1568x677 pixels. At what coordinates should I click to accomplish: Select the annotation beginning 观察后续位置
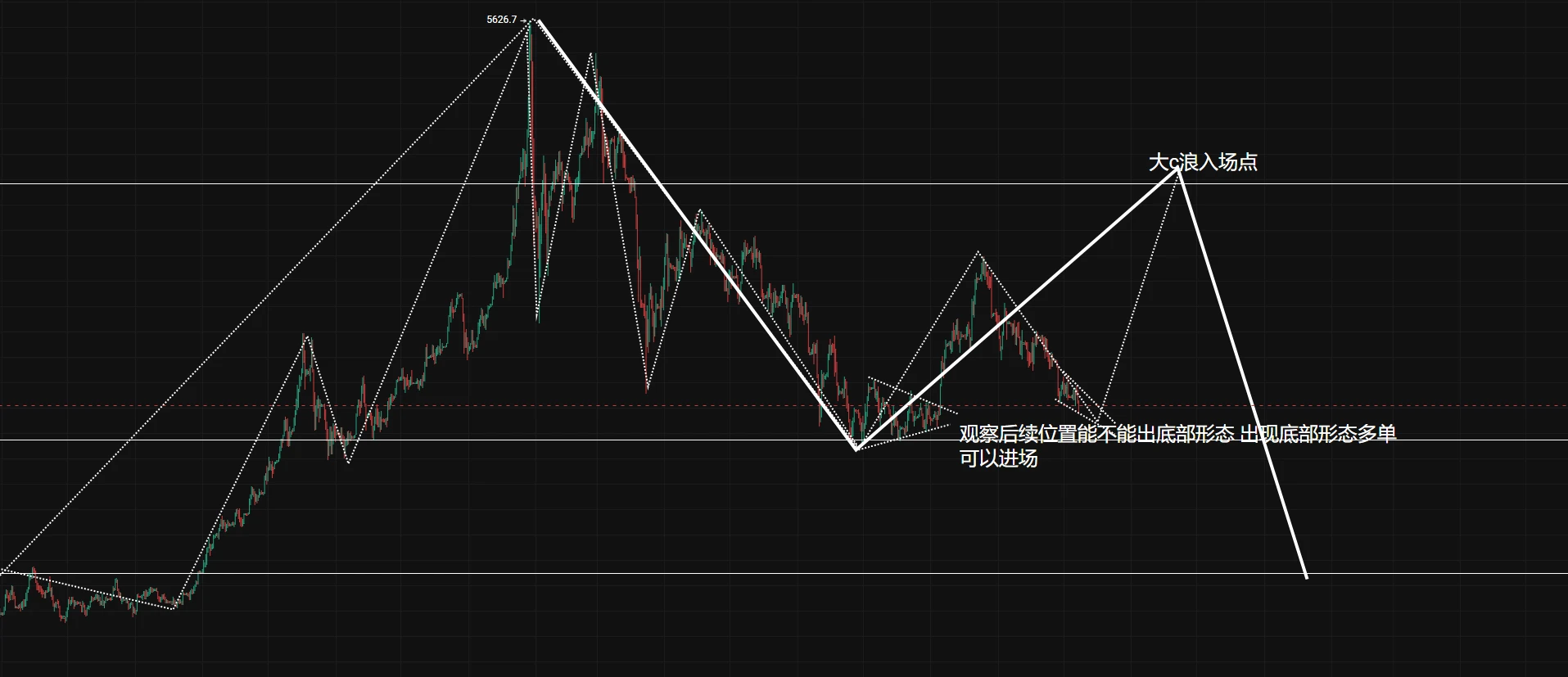pos(1177,445)
